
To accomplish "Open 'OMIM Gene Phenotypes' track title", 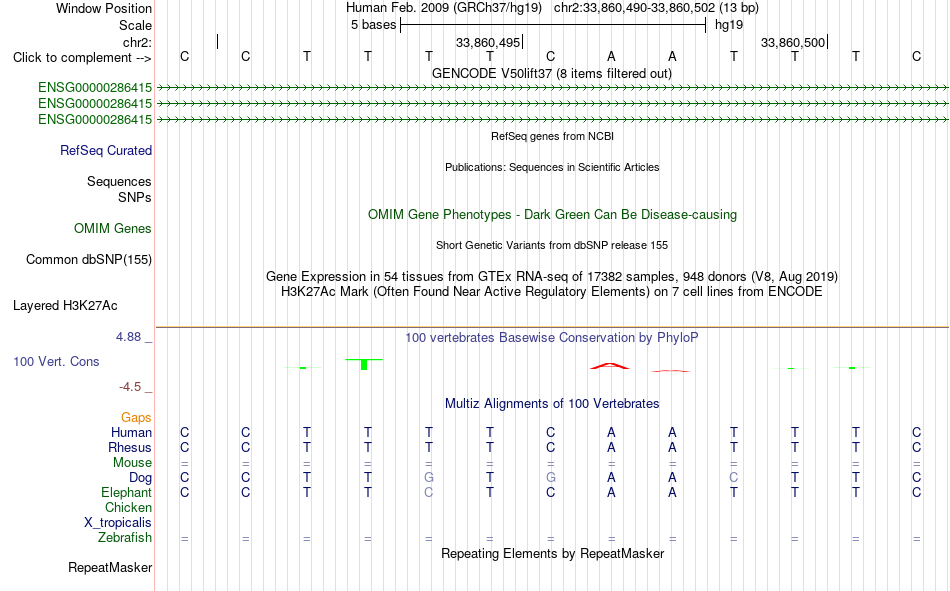I will coord(553,215).
